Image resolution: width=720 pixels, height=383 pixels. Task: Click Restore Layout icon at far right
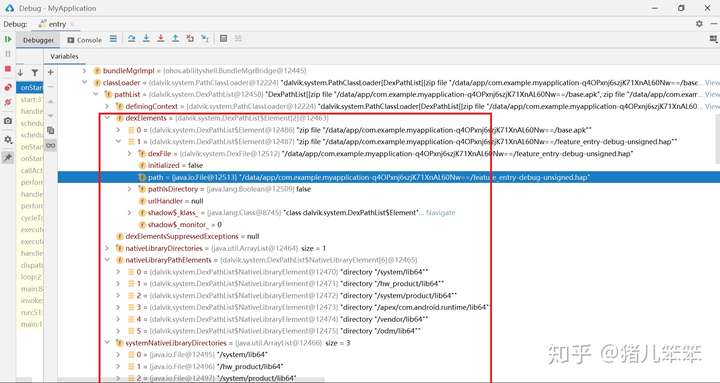[713, 39]
